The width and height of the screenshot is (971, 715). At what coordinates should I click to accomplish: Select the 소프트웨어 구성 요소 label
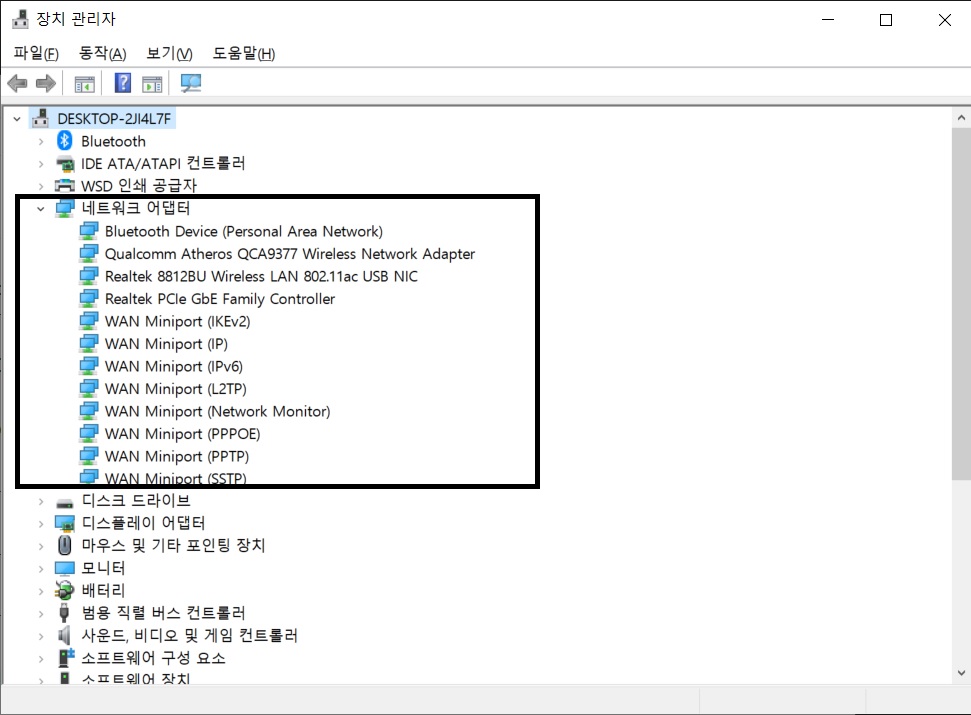pyautogui.click(x=154, y=657)
